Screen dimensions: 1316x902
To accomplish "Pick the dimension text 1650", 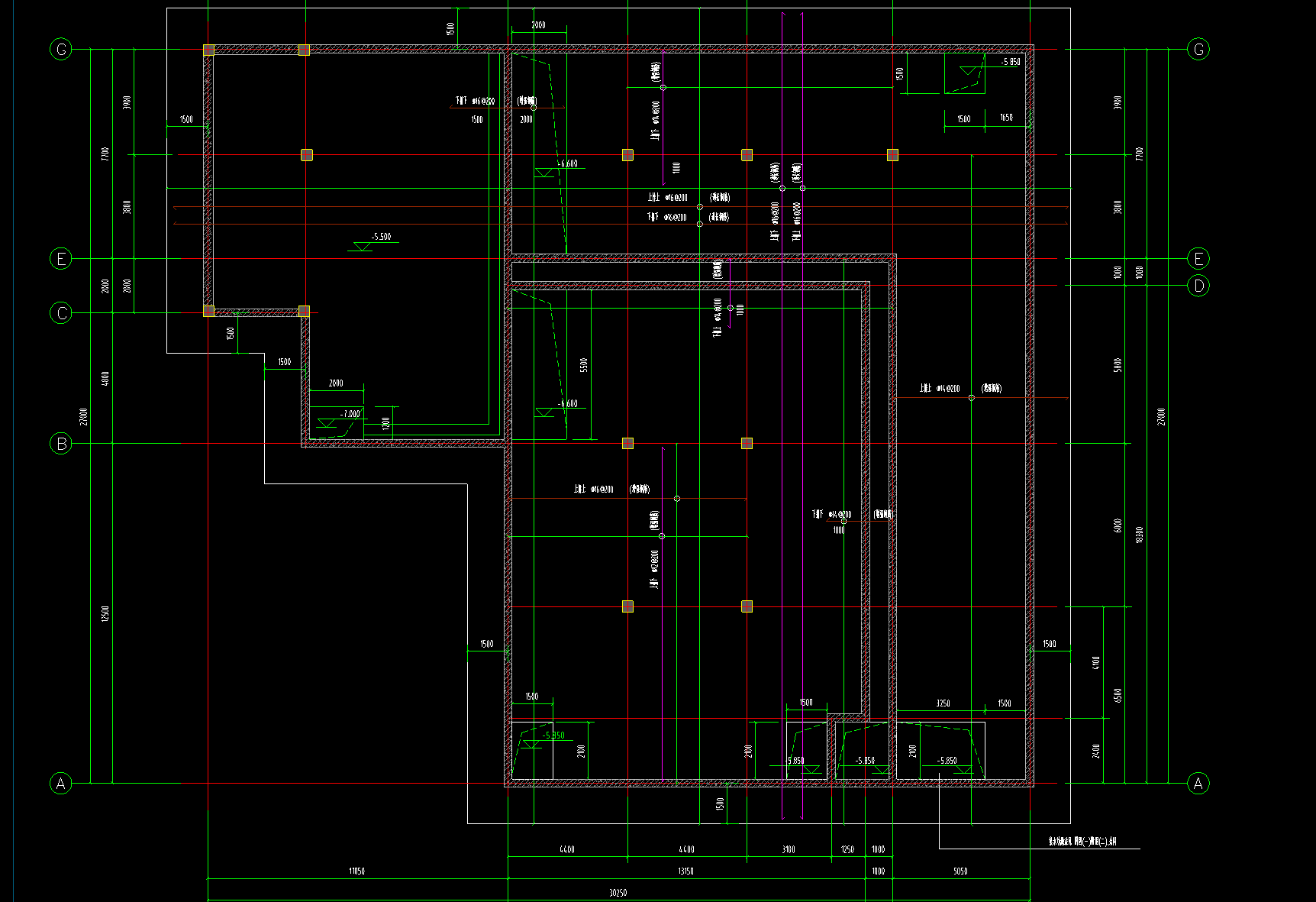I will 1006,118.
